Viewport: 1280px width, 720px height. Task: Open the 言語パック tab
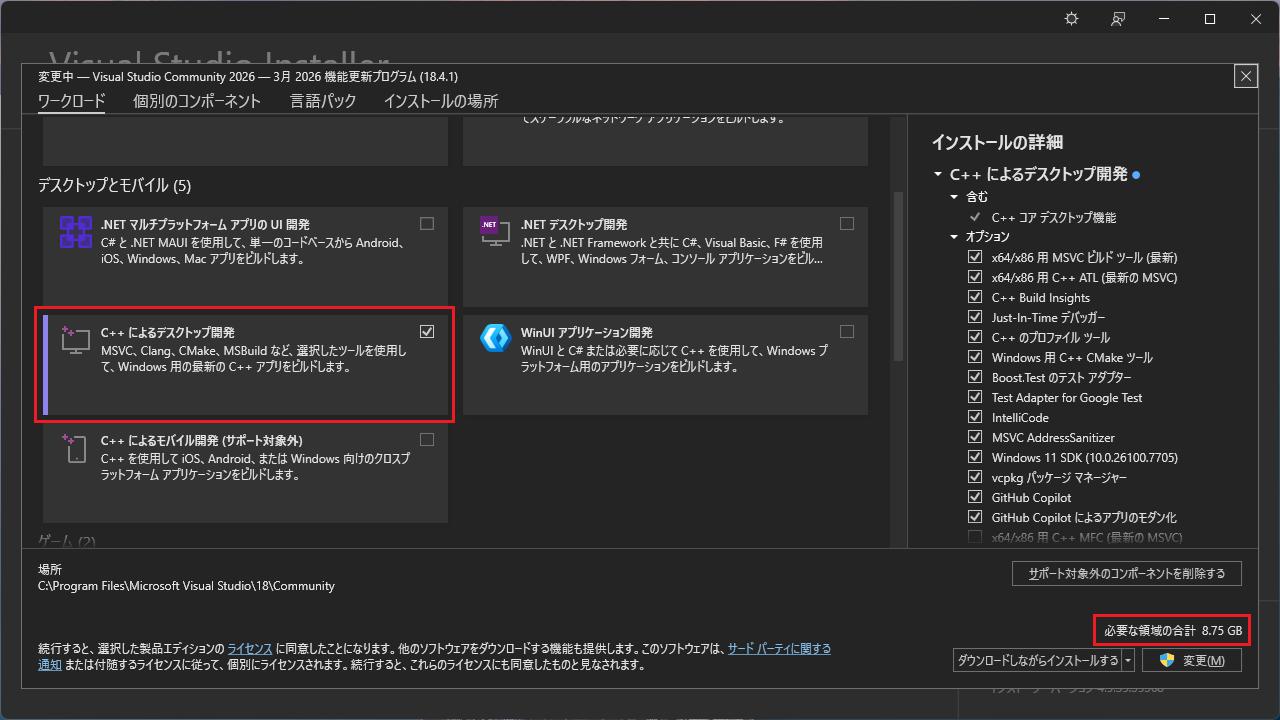323,101
